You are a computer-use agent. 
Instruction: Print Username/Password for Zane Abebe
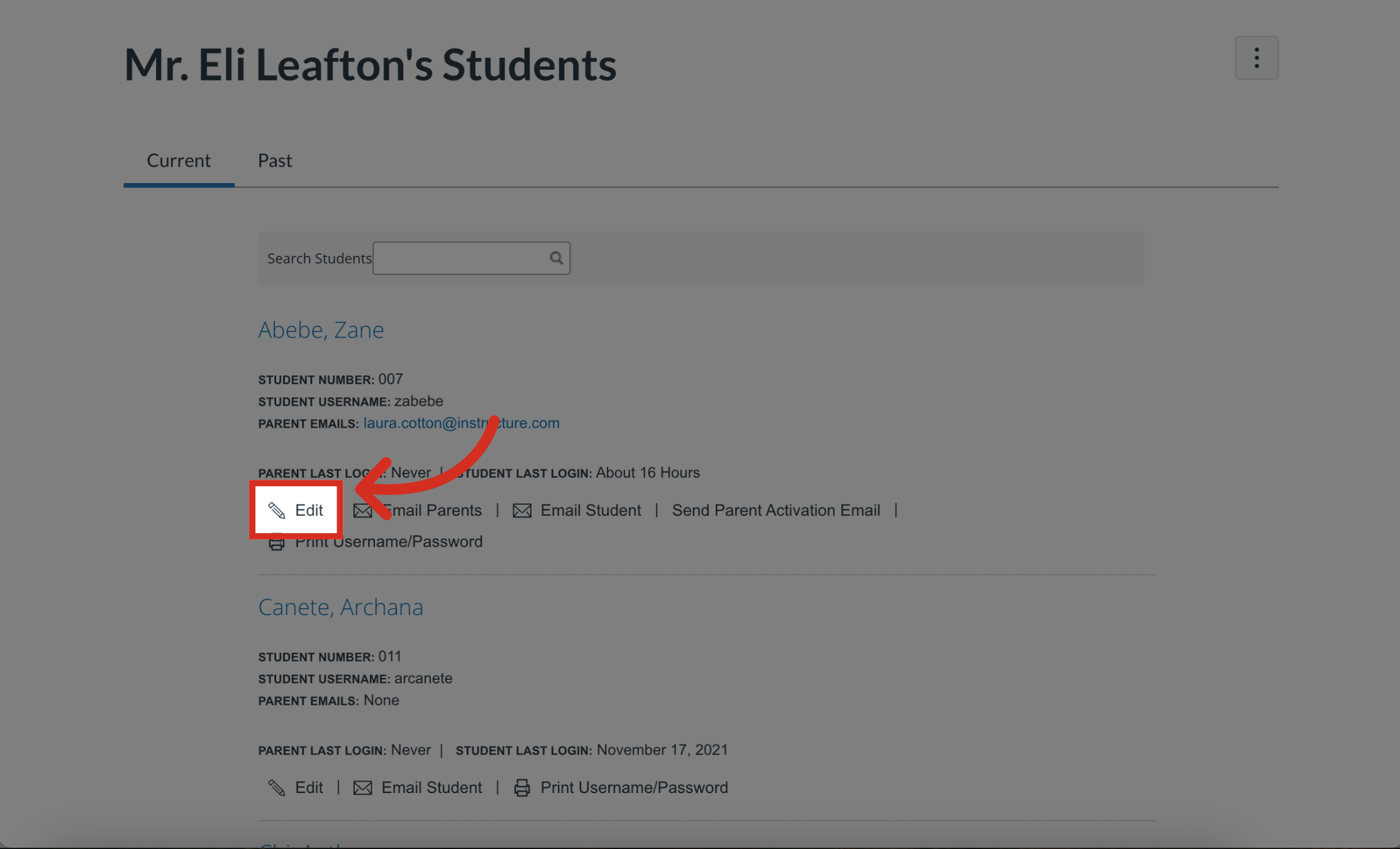(388, 541)
